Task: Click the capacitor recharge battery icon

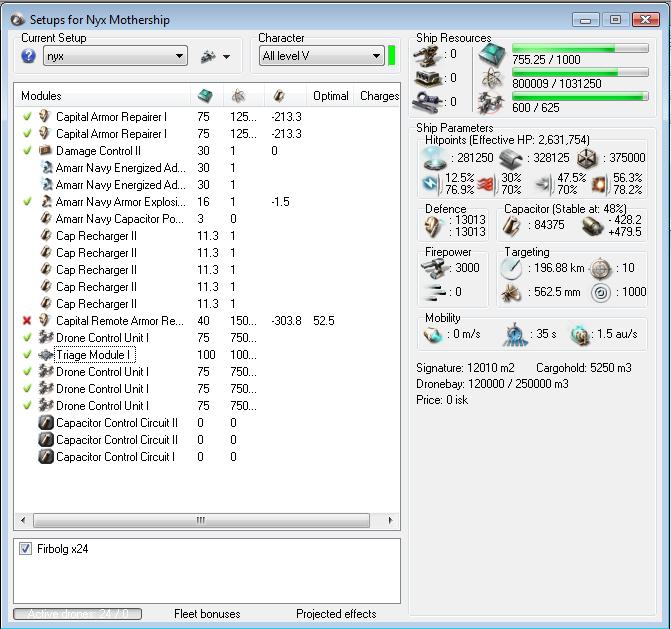Action: pos(593,225)
